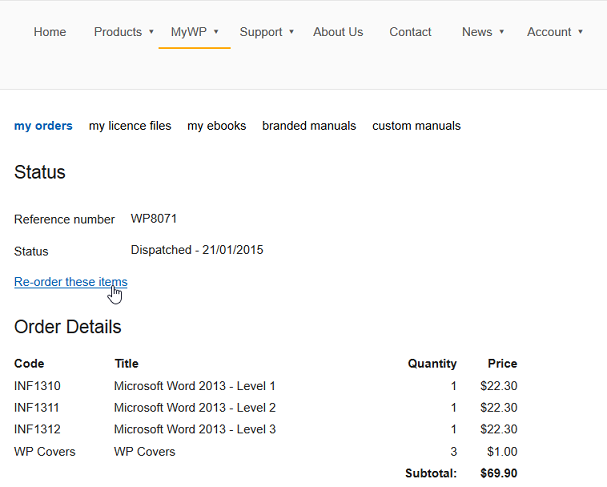Expand the Support dropdown arrow
Image resolution: width=607 pixels, height=487 pixels.
[x=291, y=32]
